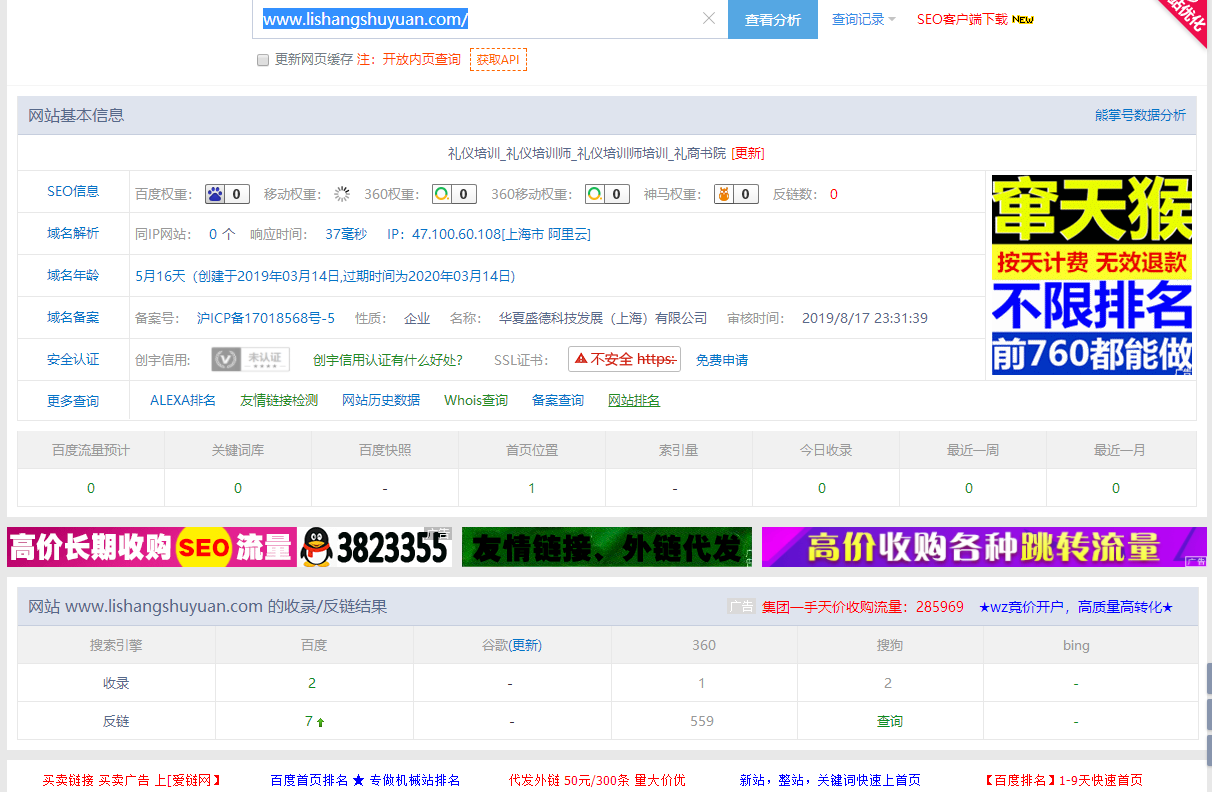Open 【百度排名】1-9天快速首页 link
Screen dimensions: 1212x792
1063,780
